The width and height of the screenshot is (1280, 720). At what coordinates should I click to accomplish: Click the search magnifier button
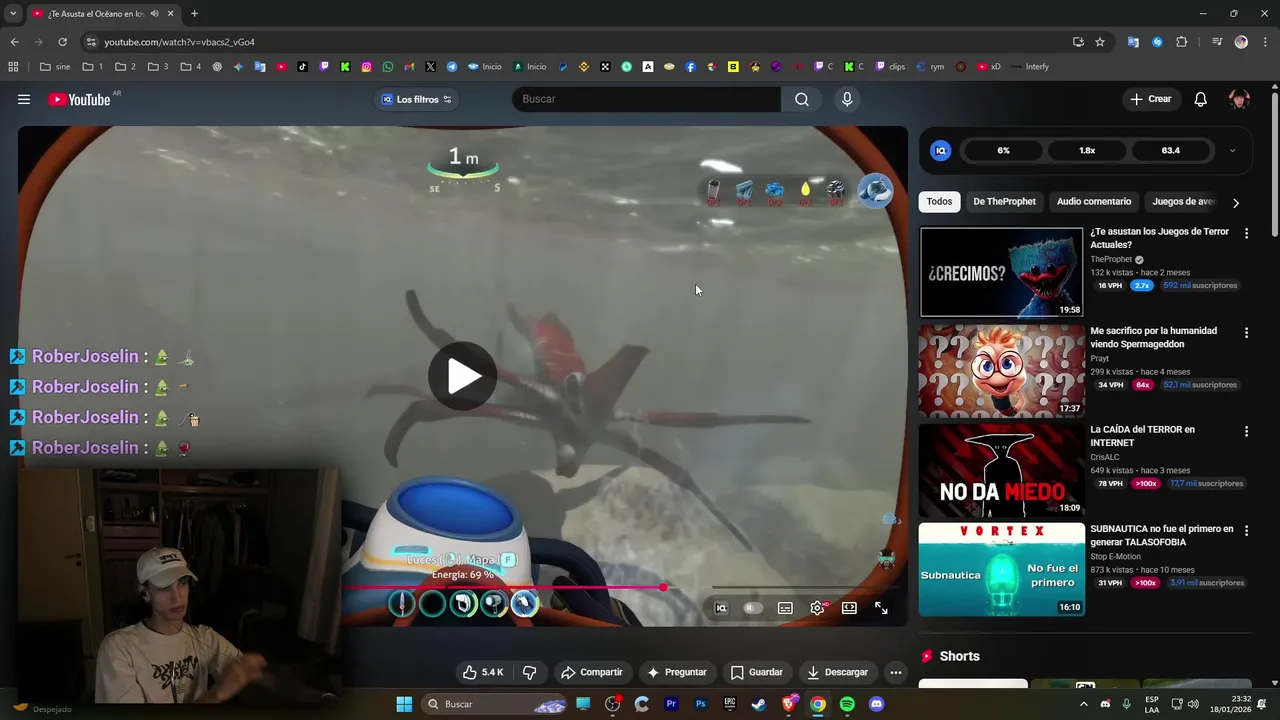802,99
